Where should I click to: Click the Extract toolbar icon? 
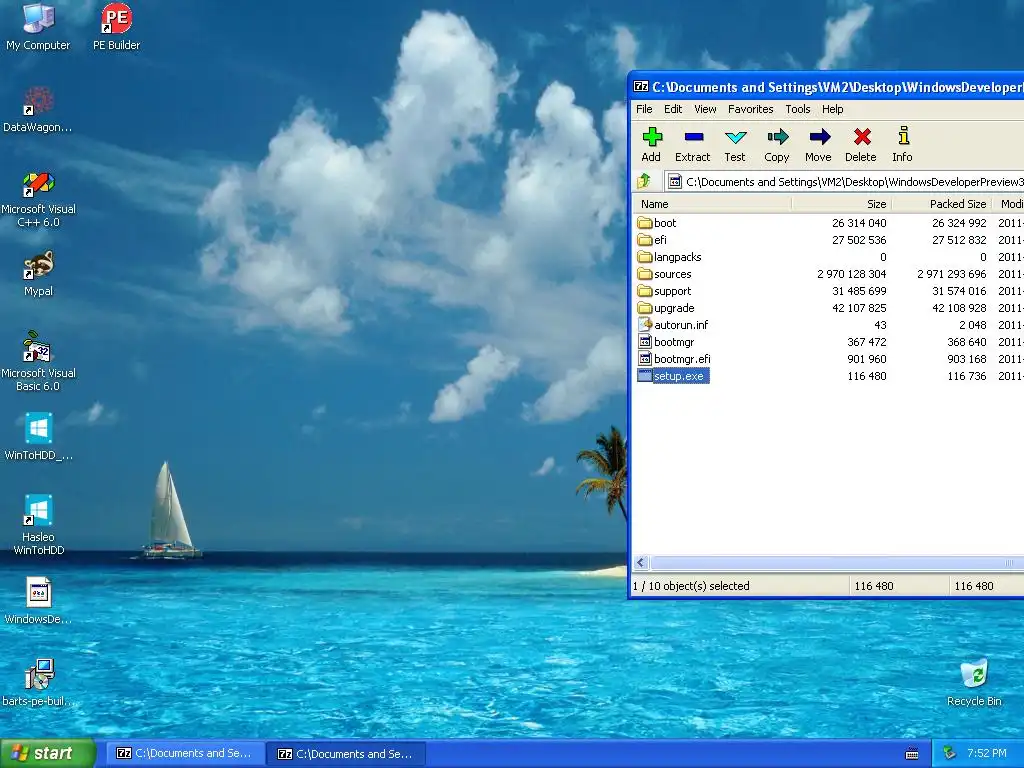tap(692, 145)
